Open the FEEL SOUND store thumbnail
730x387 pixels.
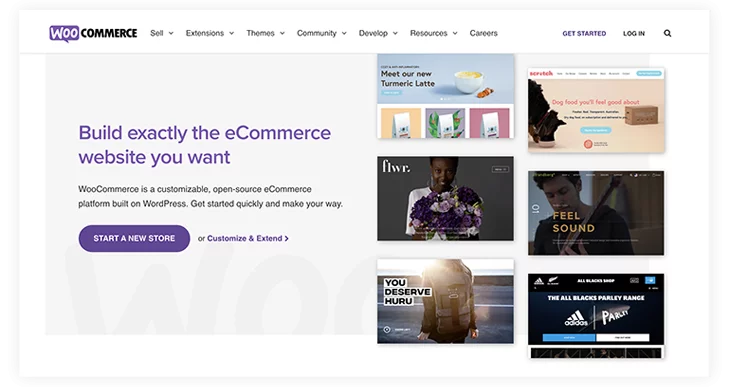pos(596,213)
